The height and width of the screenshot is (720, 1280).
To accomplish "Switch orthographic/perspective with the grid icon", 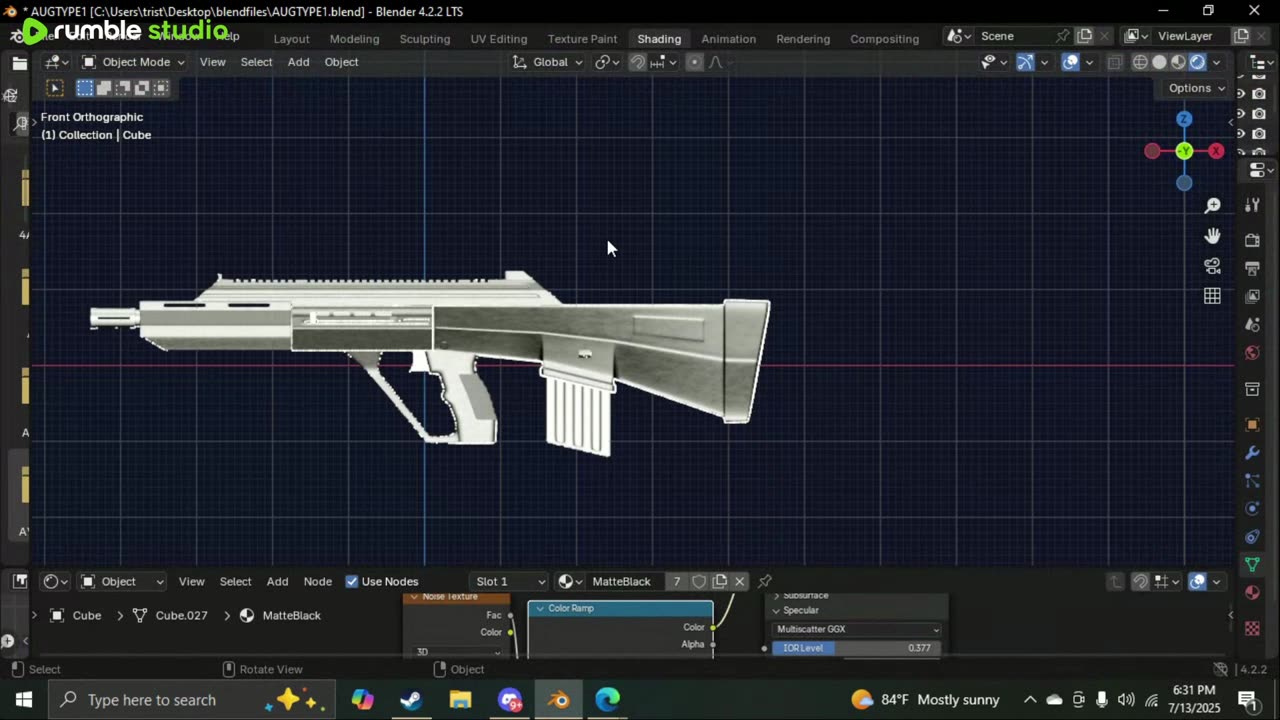I will click(x=1212, y=296).
